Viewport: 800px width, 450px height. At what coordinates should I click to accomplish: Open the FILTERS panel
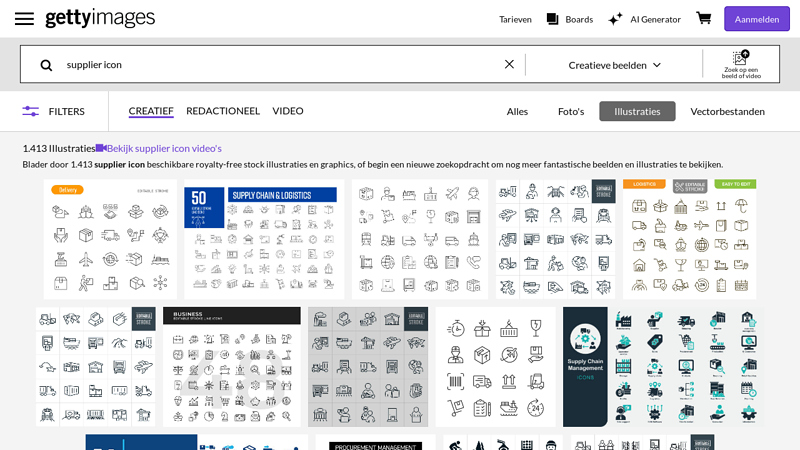tap(54, 111)
